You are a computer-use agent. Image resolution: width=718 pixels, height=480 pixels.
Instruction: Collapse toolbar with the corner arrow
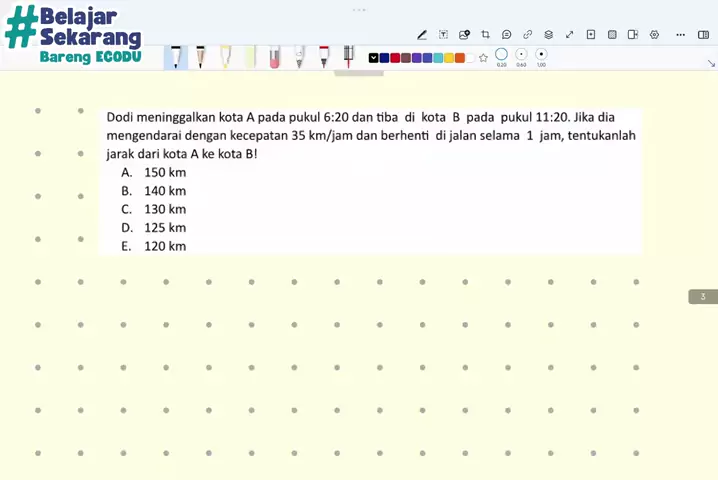tap(711, 63)
